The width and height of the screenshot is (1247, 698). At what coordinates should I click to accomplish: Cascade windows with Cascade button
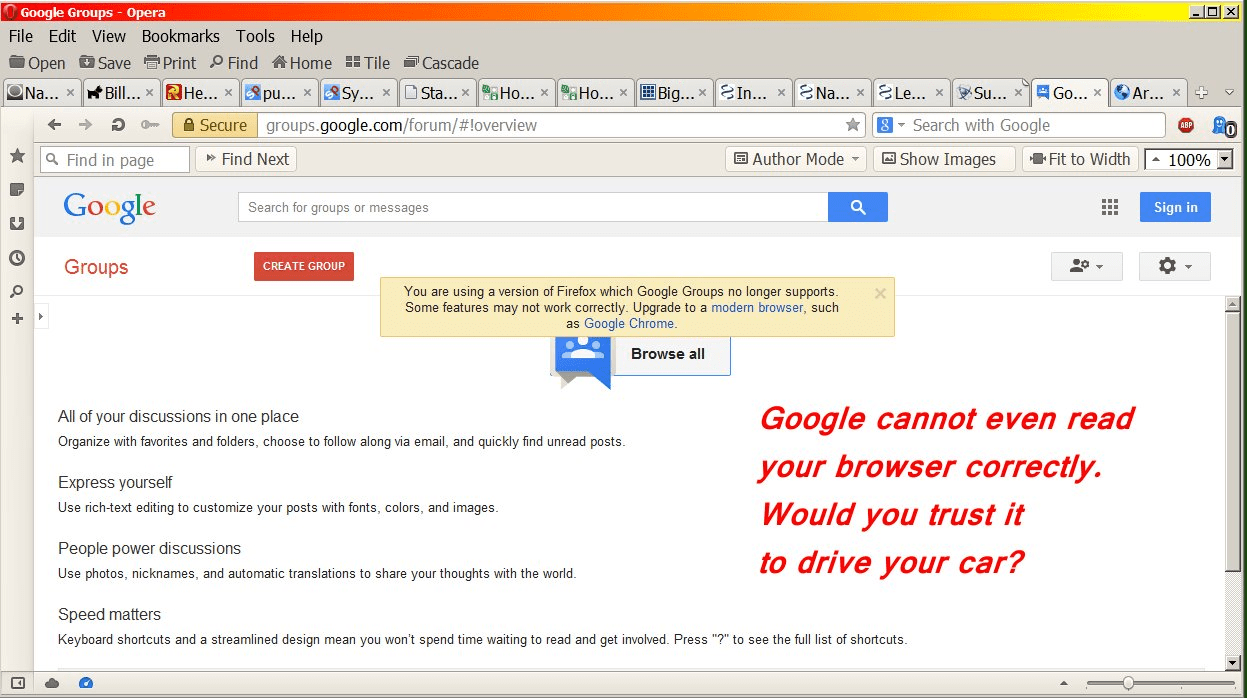441,63
